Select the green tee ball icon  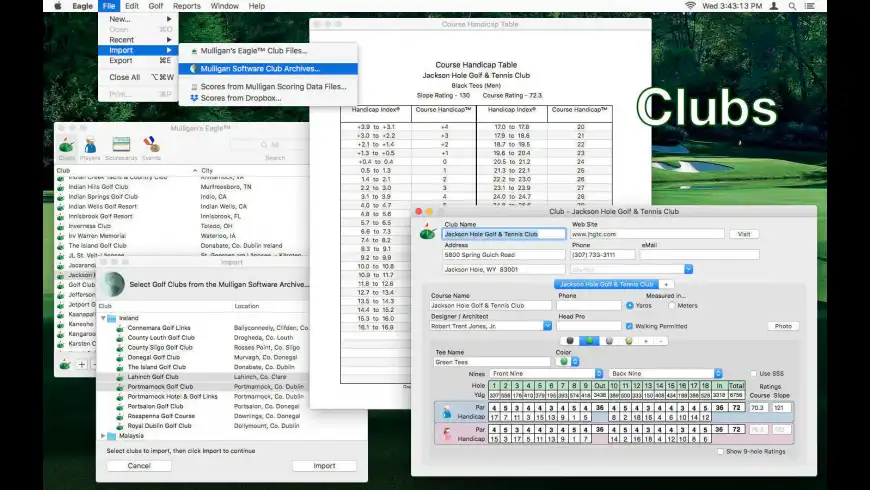(589, 341)
